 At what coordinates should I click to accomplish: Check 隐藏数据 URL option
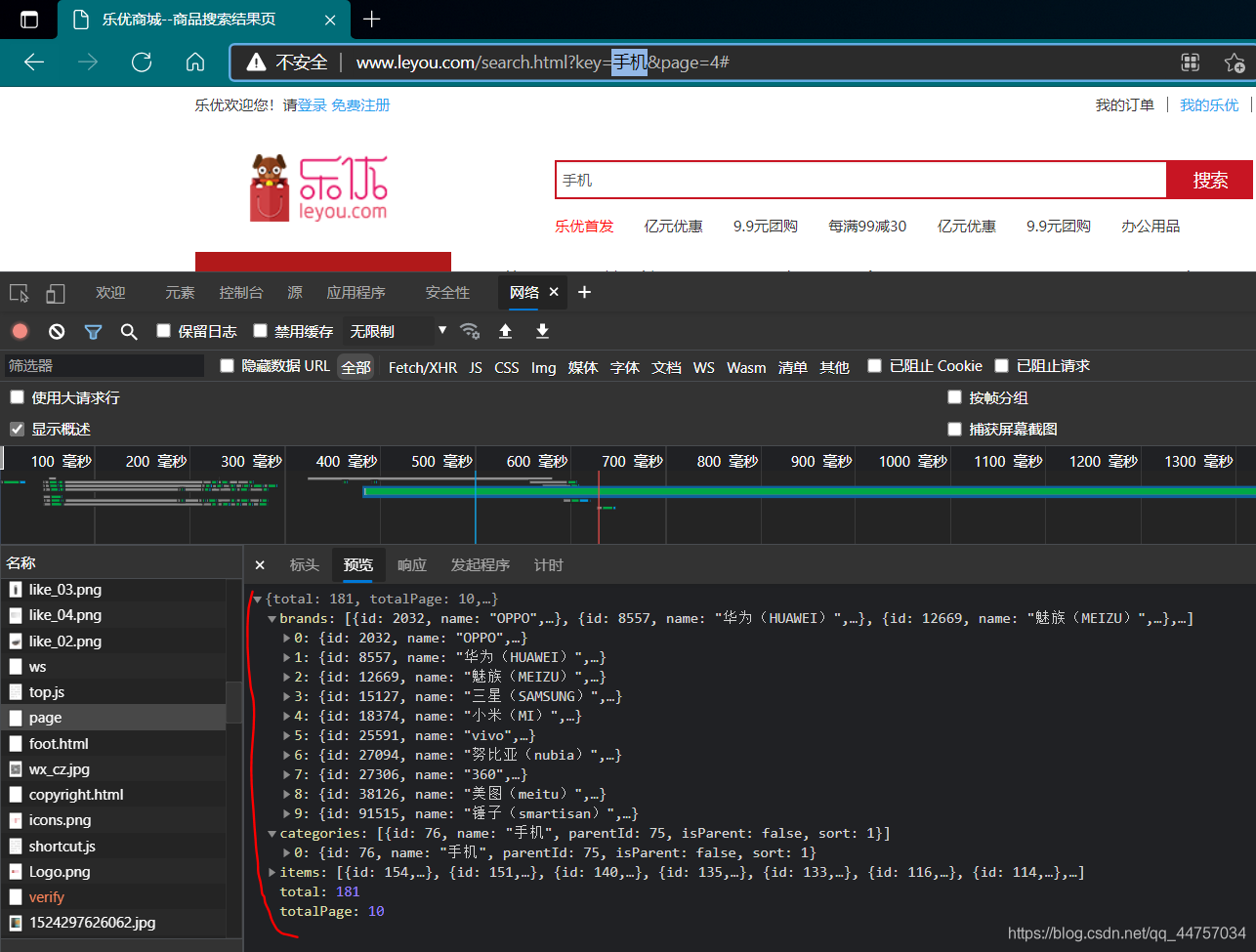227,365
